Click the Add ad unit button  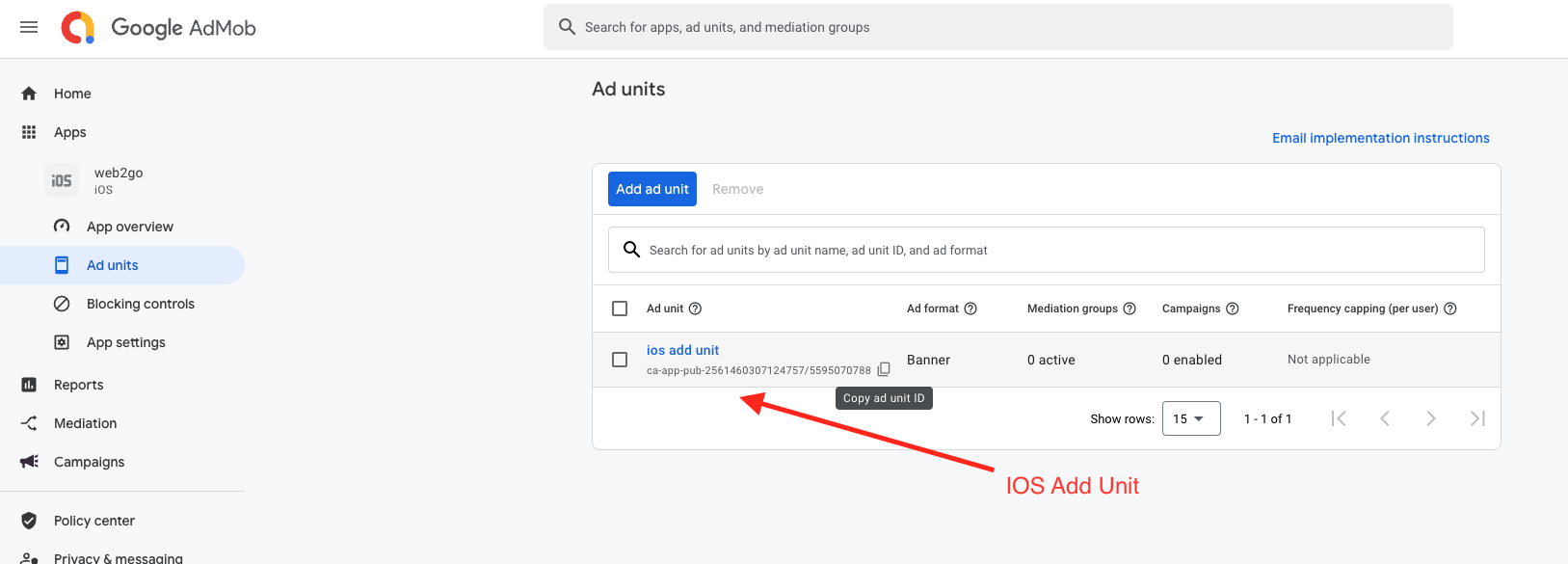pos(652,189)
